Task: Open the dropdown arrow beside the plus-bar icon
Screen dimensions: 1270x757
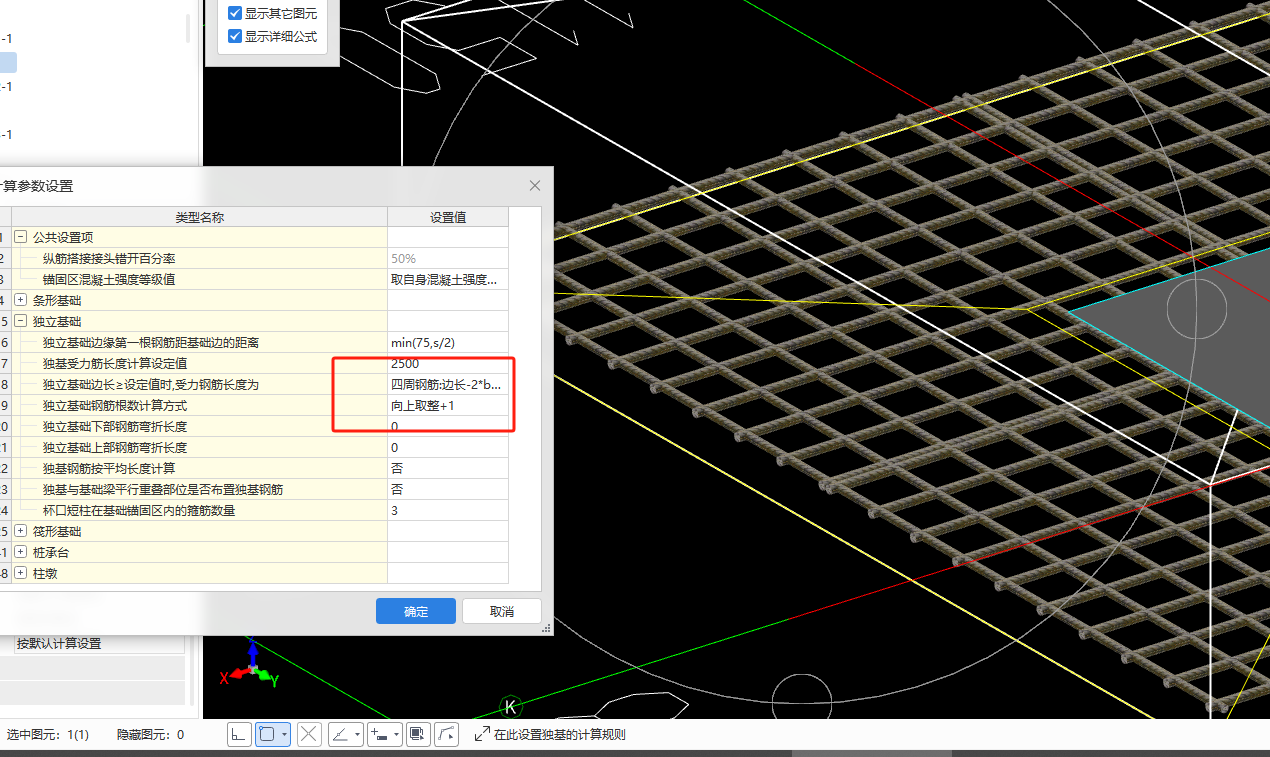Action: click(x=397, y=734)
